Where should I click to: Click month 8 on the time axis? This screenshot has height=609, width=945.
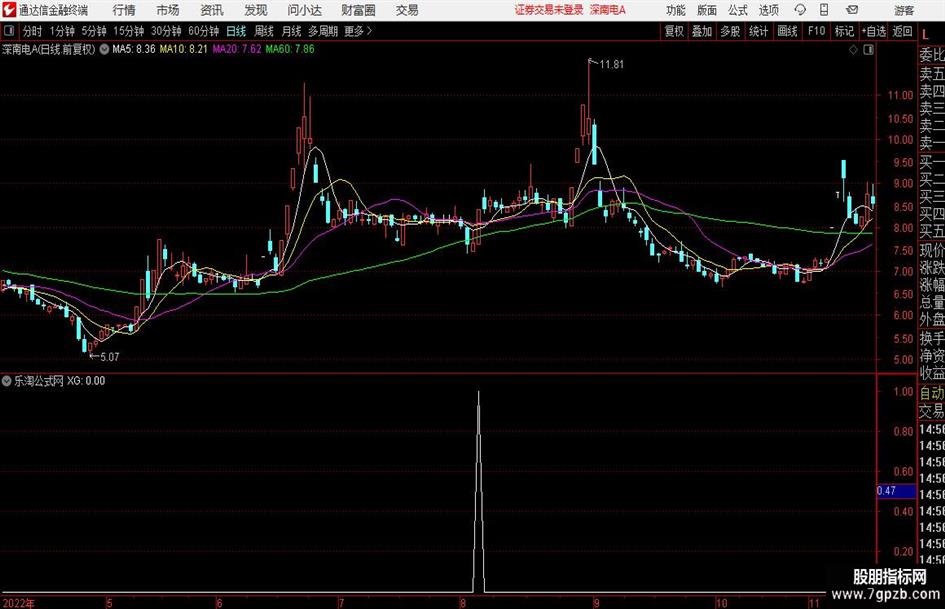463,603
